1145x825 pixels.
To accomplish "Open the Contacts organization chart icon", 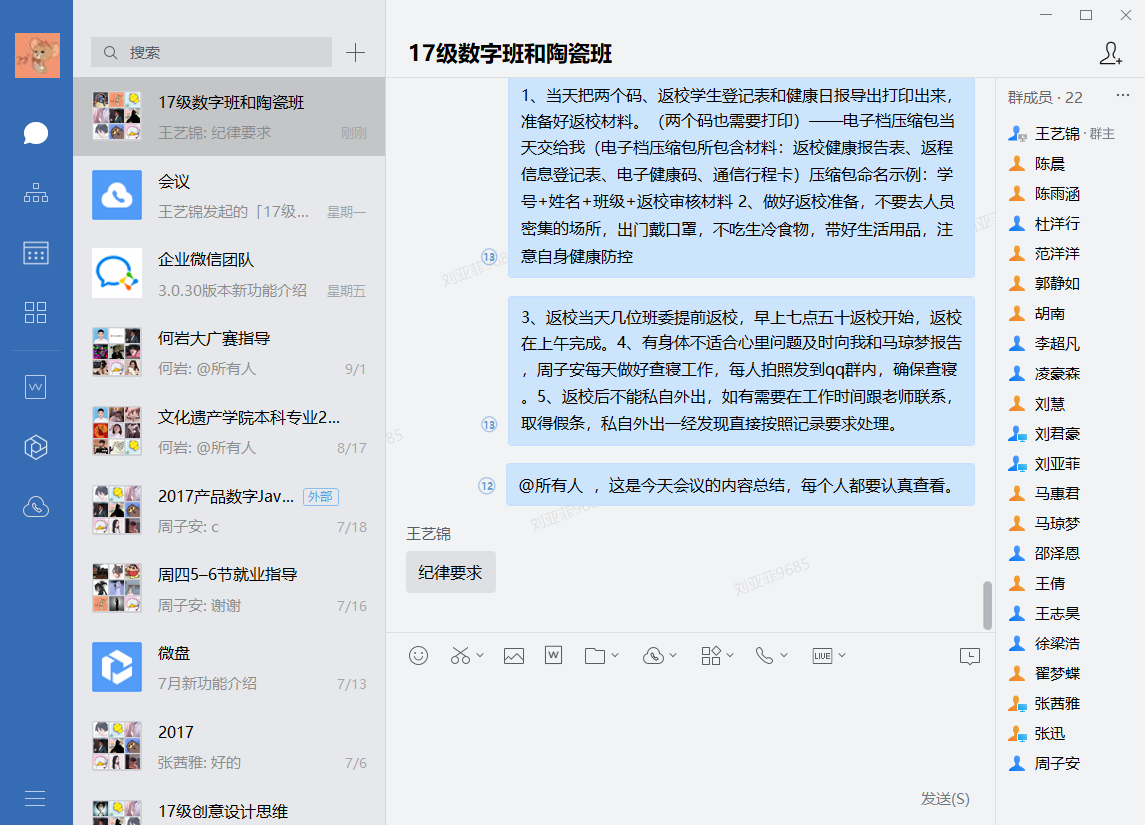I will (36, 193).
